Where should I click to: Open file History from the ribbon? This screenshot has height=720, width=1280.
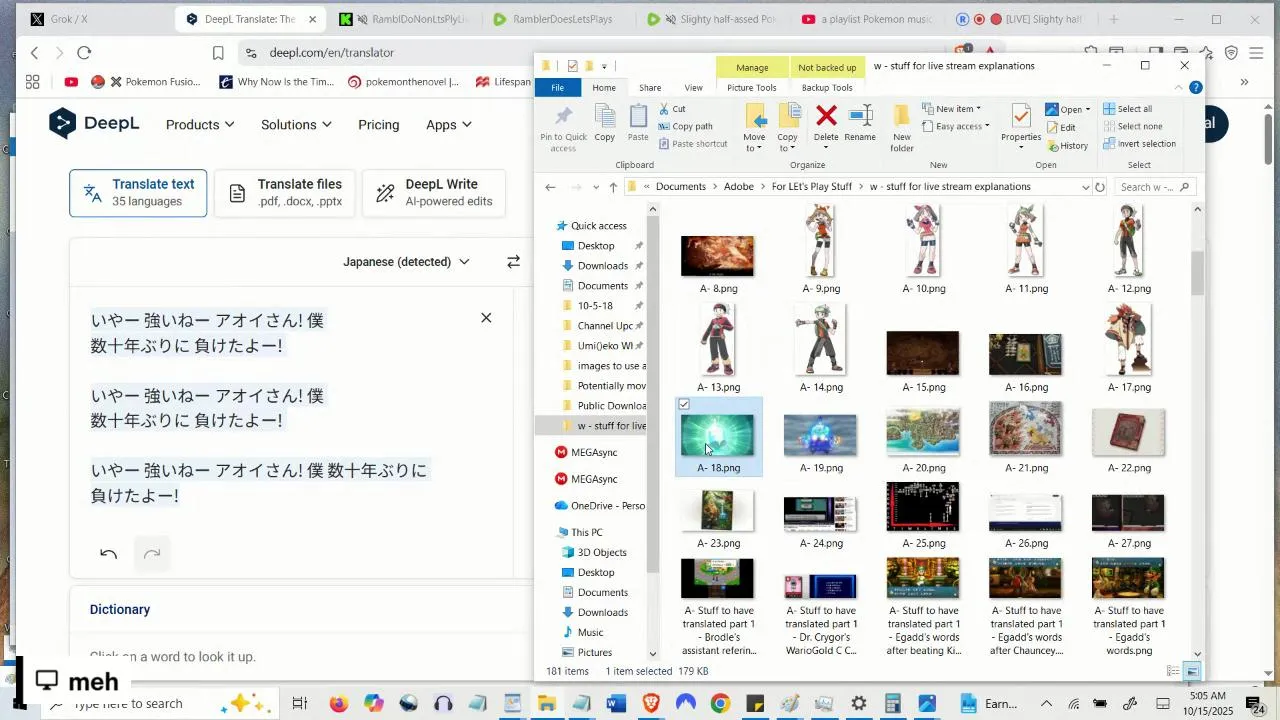[x=1067, y=145]
